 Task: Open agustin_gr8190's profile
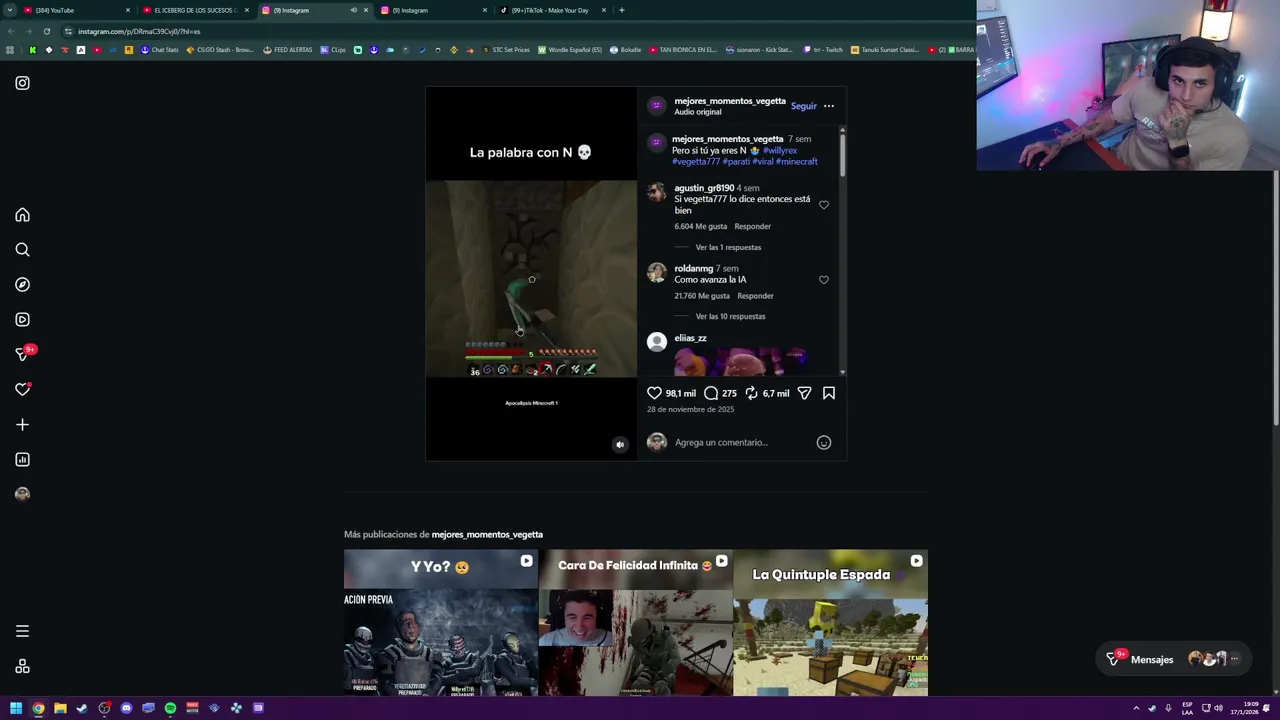[x=704, y=188]
